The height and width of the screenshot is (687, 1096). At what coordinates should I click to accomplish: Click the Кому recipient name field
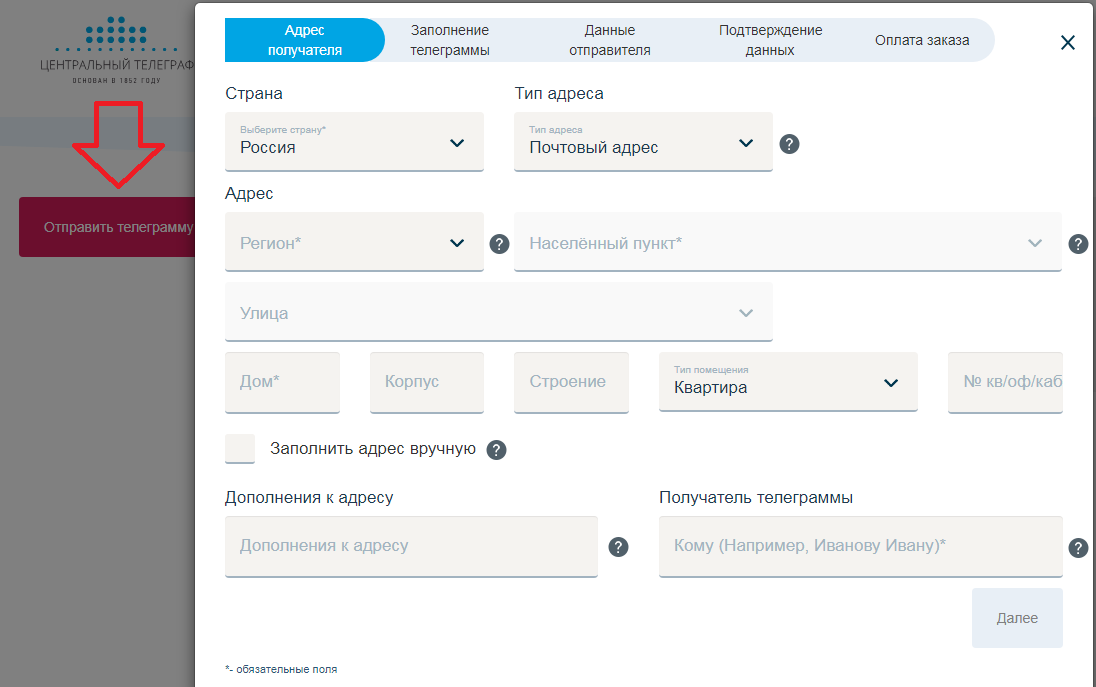(860, 546)
